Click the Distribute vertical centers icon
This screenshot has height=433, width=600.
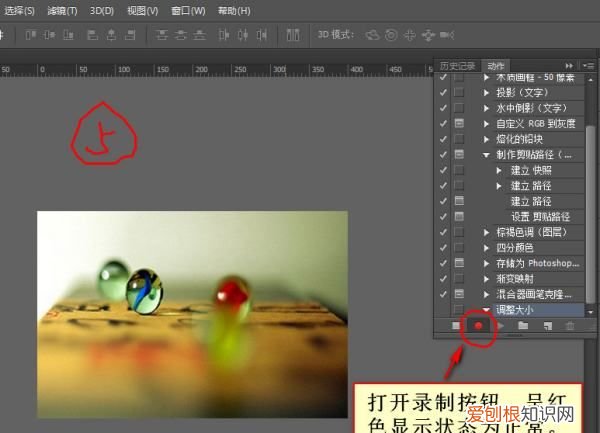[x=181, y=35]
